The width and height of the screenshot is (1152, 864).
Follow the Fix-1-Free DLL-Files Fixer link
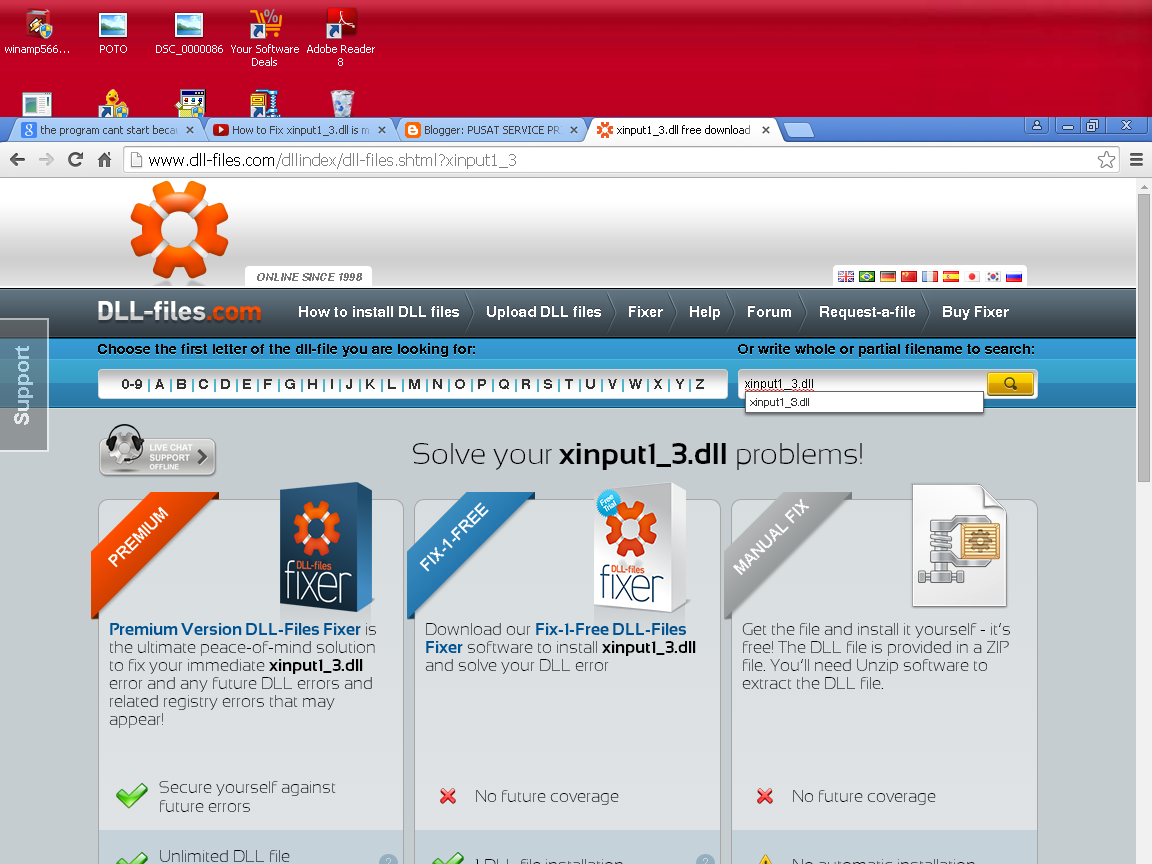click(x=555, y=638)
